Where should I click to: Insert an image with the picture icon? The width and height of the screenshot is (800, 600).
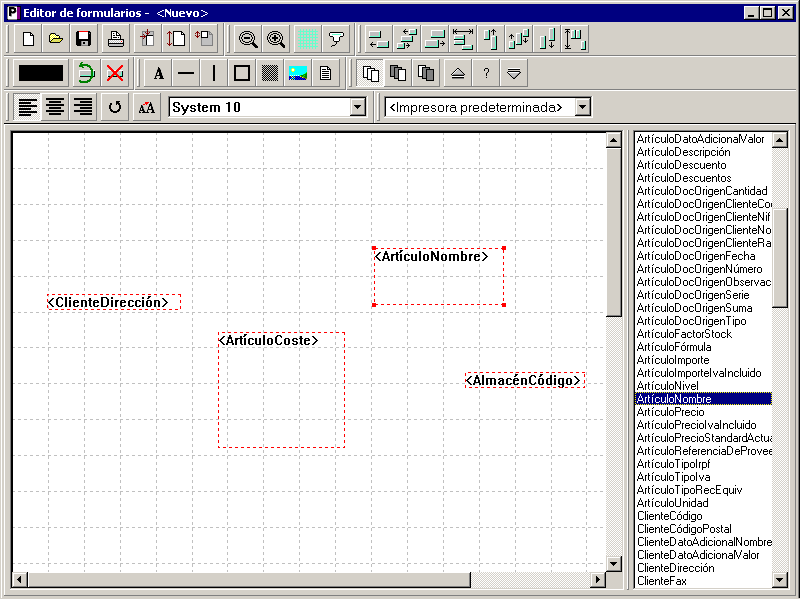tap(297, 73)
